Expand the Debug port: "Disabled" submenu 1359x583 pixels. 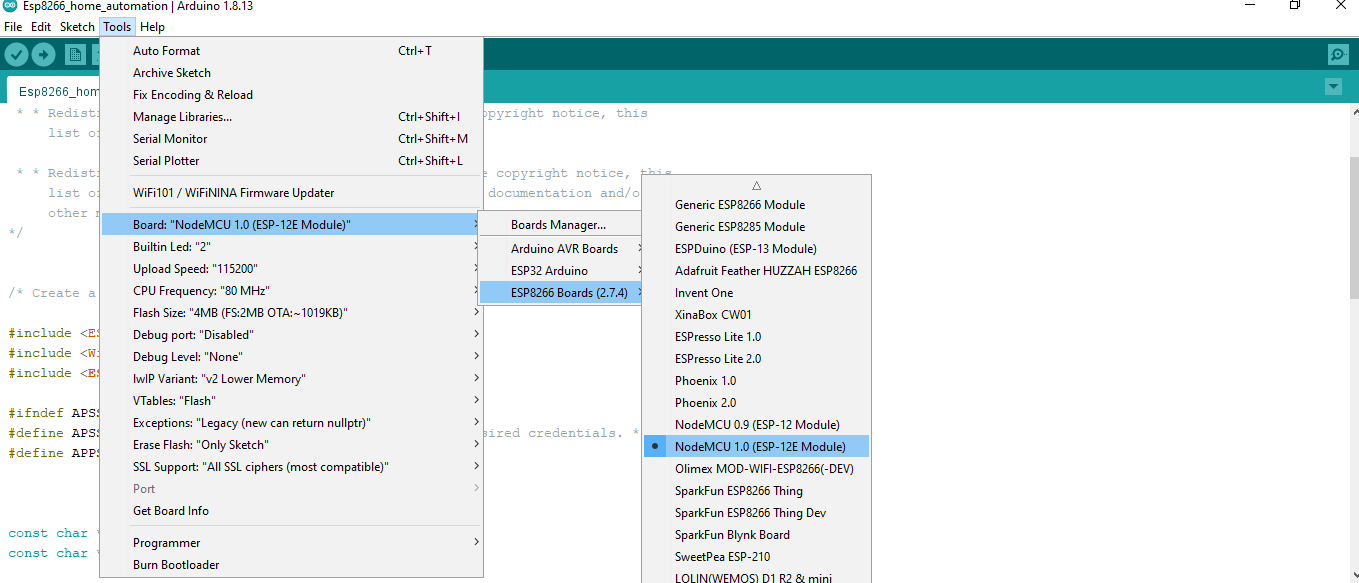pyautogui.click(x=292, y=335)
